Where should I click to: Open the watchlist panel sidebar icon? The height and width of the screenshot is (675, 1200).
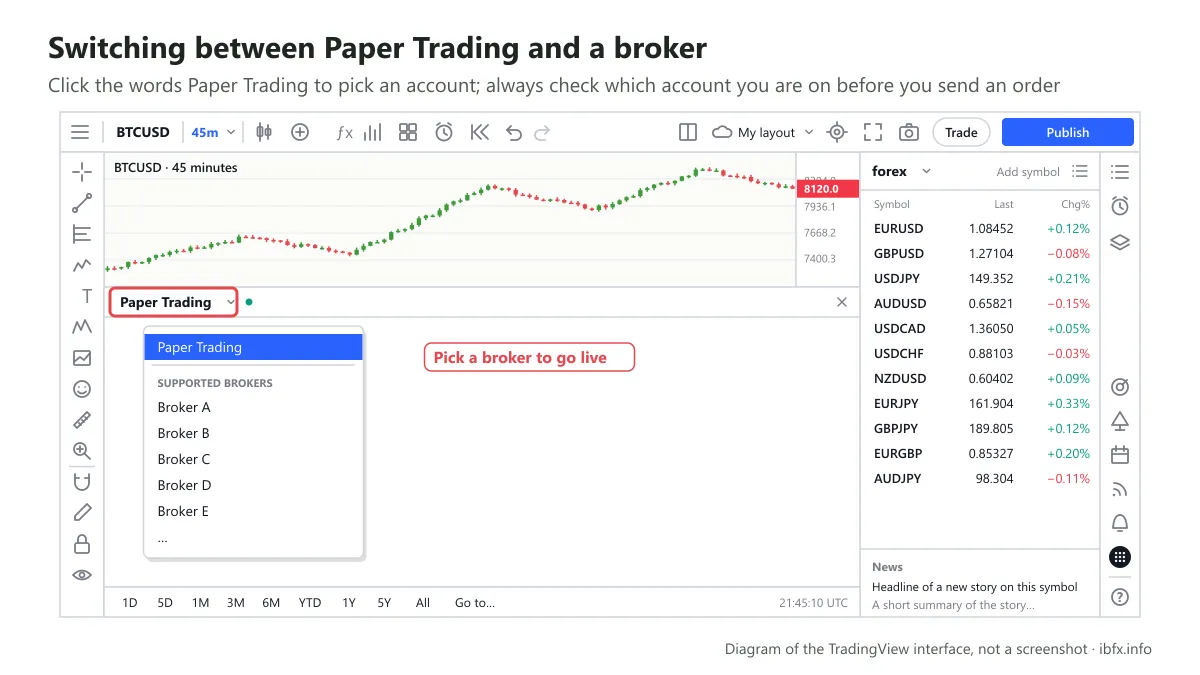pyautogui.click(x=1120, y=172)
